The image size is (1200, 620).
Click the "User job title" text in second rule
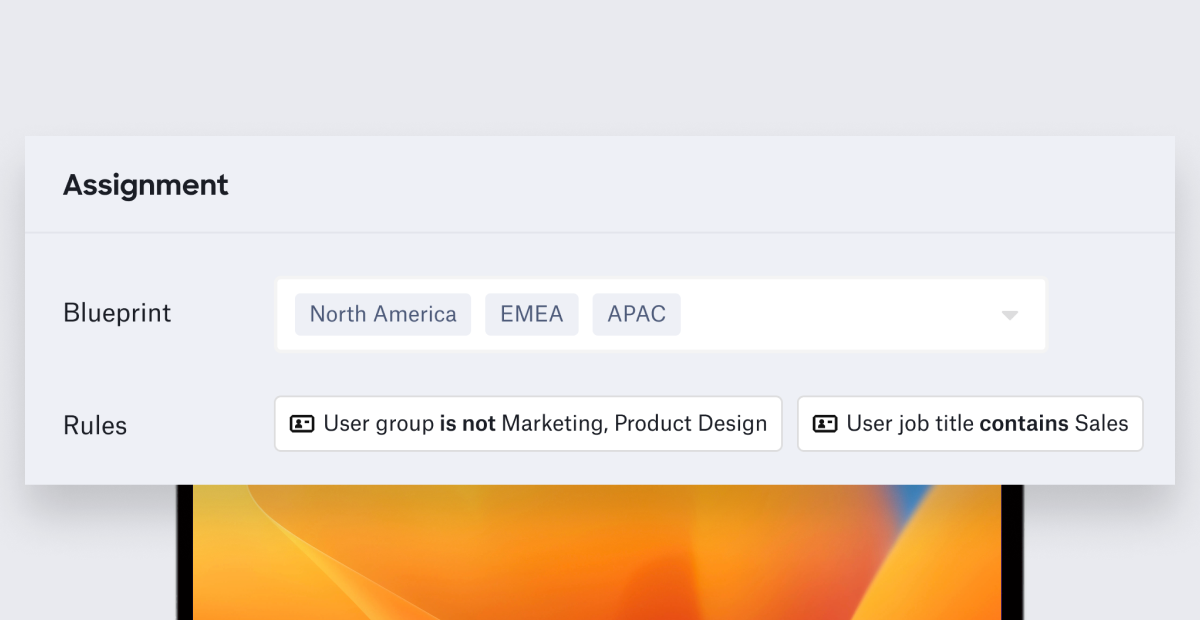(910, 424)
